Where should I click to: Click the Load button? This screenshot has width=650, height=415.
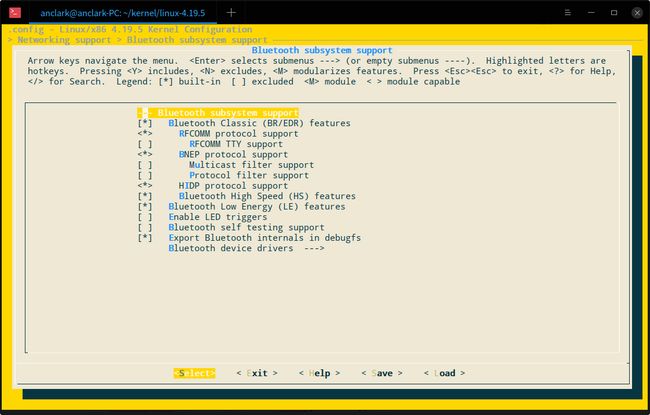[444, 373]
